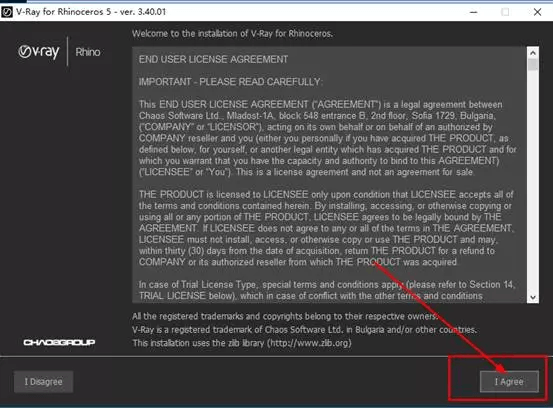The image size is (553, 408).
Task: Click the greyed-out maximize window button
Action: pos(505,12)
